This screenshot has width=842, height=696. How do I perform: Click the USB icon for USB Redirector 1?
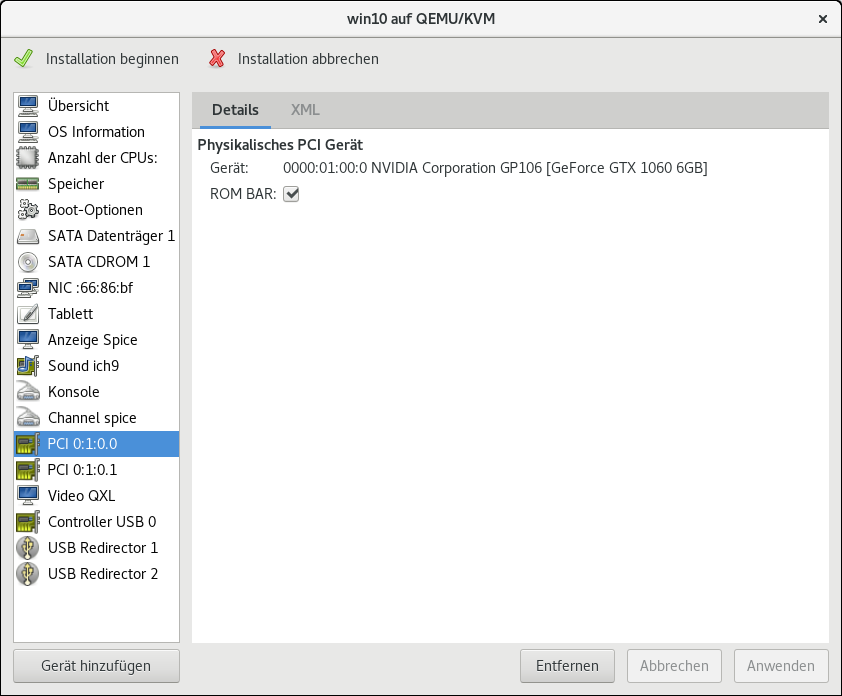click(28, 548)
